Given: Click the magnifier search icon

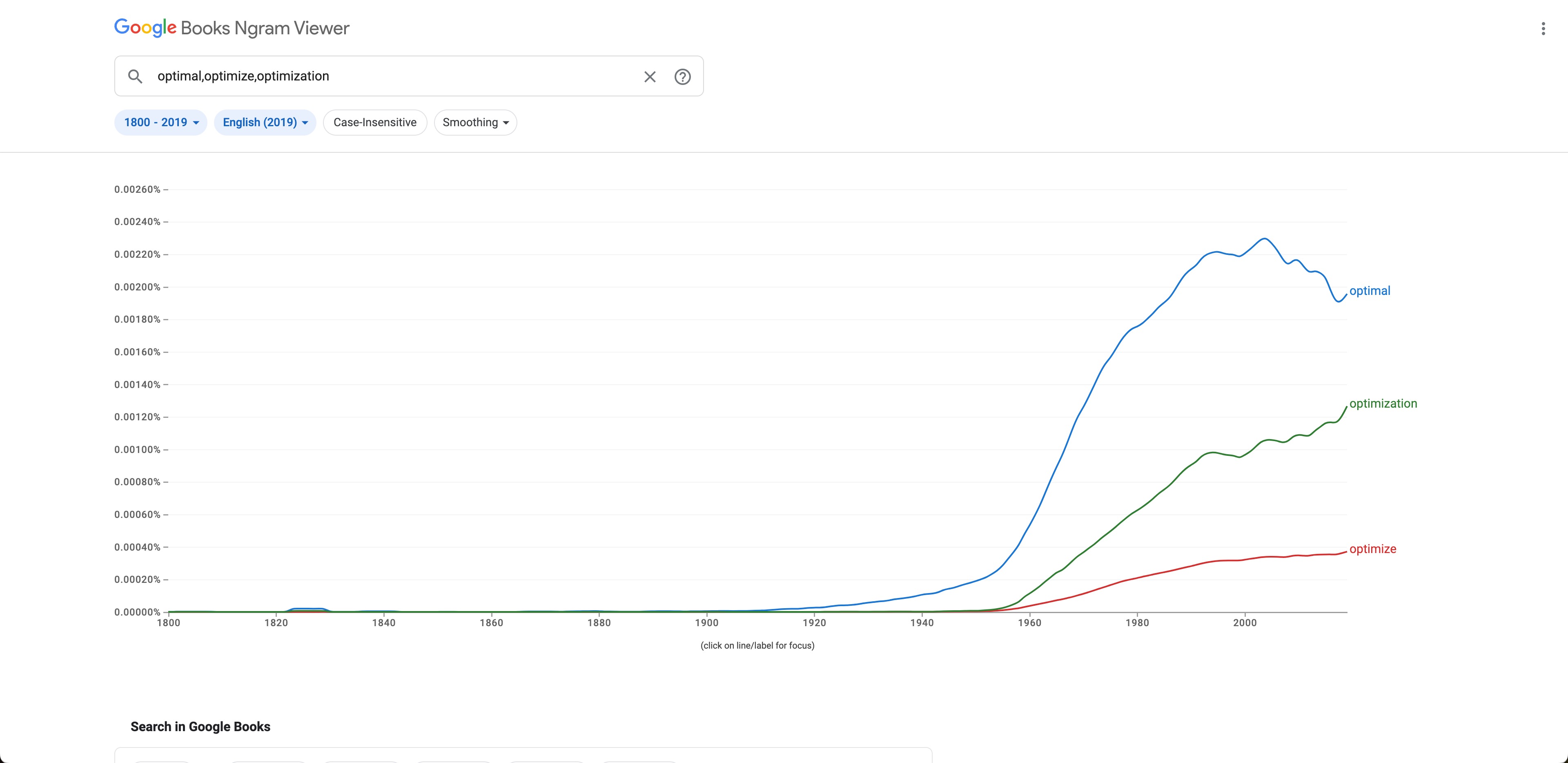Looking at the screenshot, I should (135, 76).
